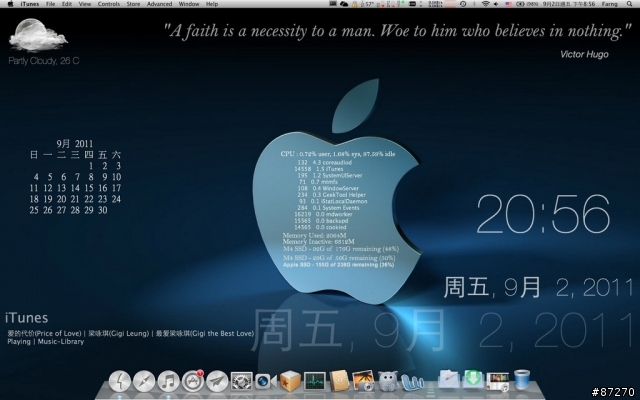640x400 pixels.
Task: Click the '9月 2011' calendar heading
Action: [x=75, y=144]
